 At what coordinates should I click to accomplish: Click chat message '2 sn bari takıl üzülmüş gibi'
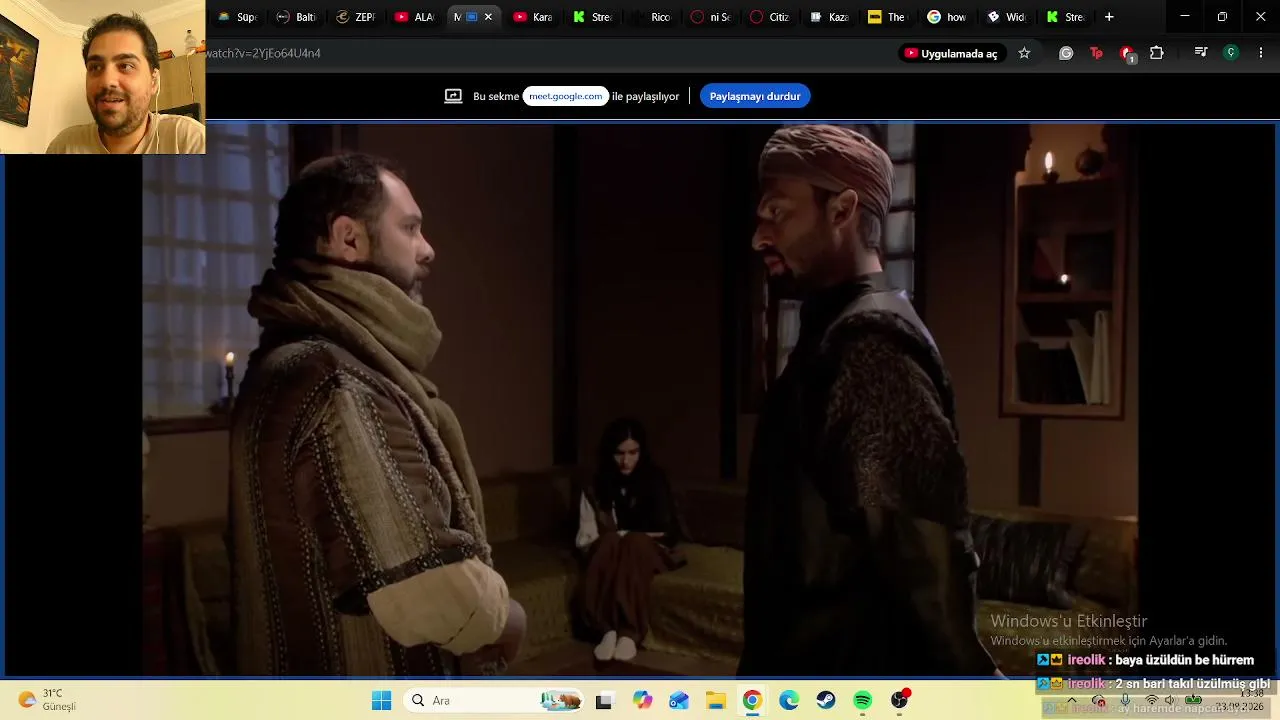[1192, 684]
